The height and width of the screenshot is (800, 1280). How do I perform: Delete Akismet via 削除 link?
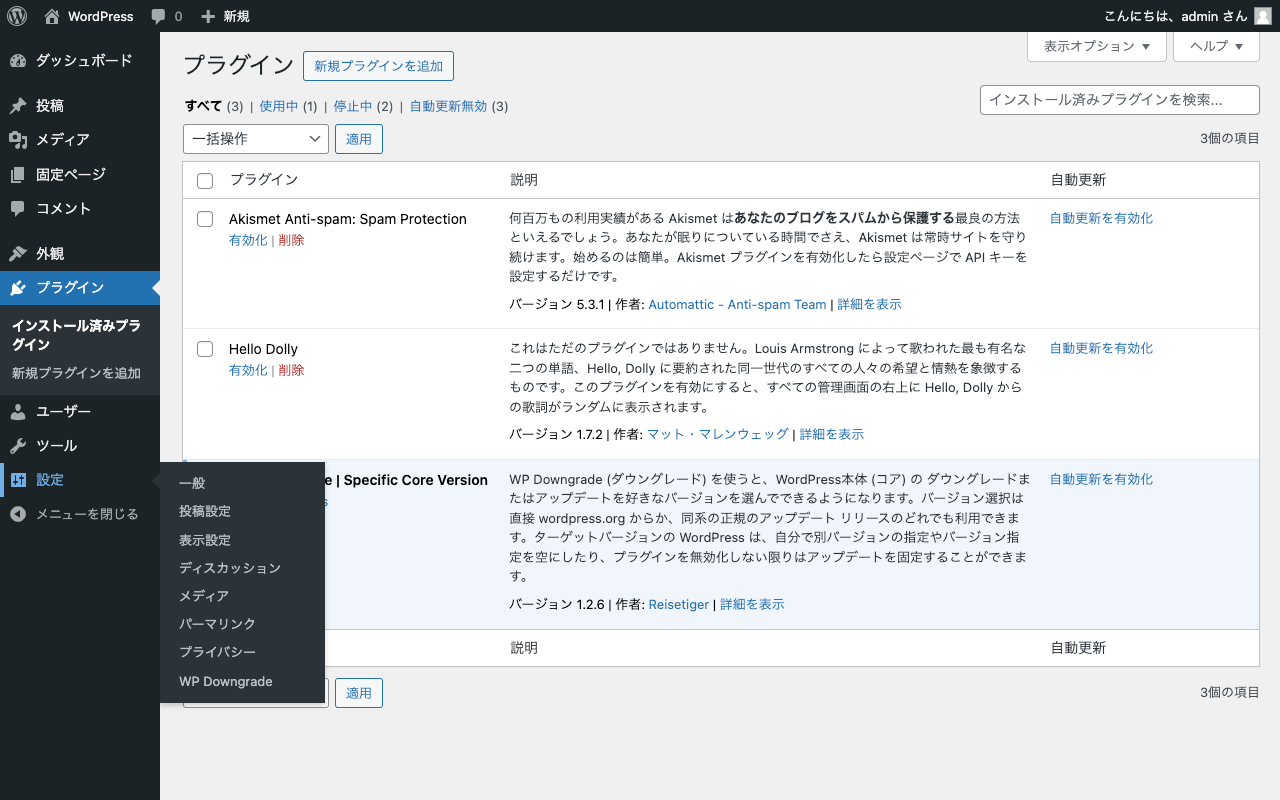pyautogui.click(x=292, y=240)
